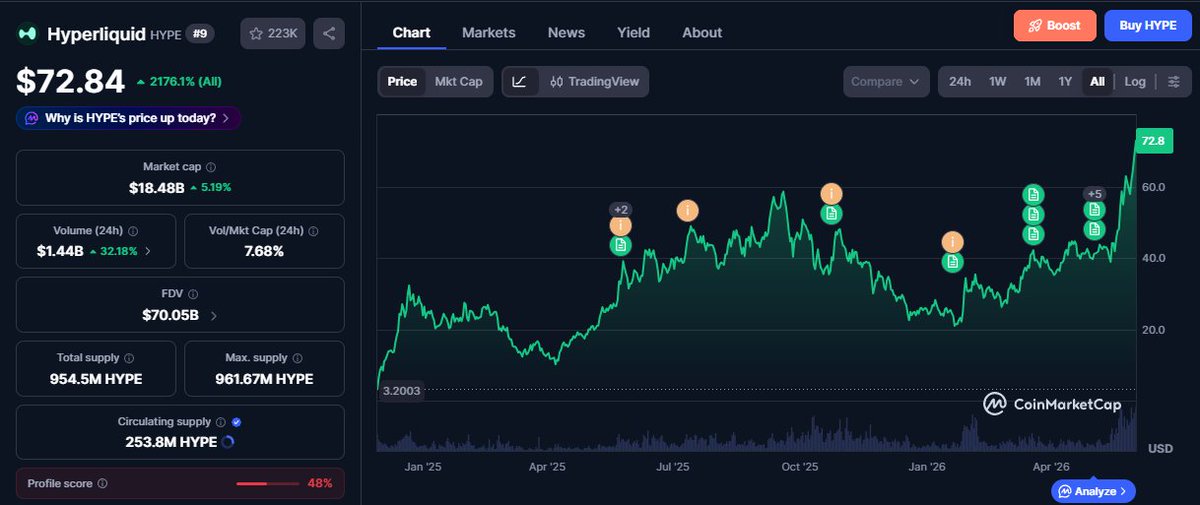1200x505 pixels.
Task: Select the line chart mode icon
Action: point(520,82)
